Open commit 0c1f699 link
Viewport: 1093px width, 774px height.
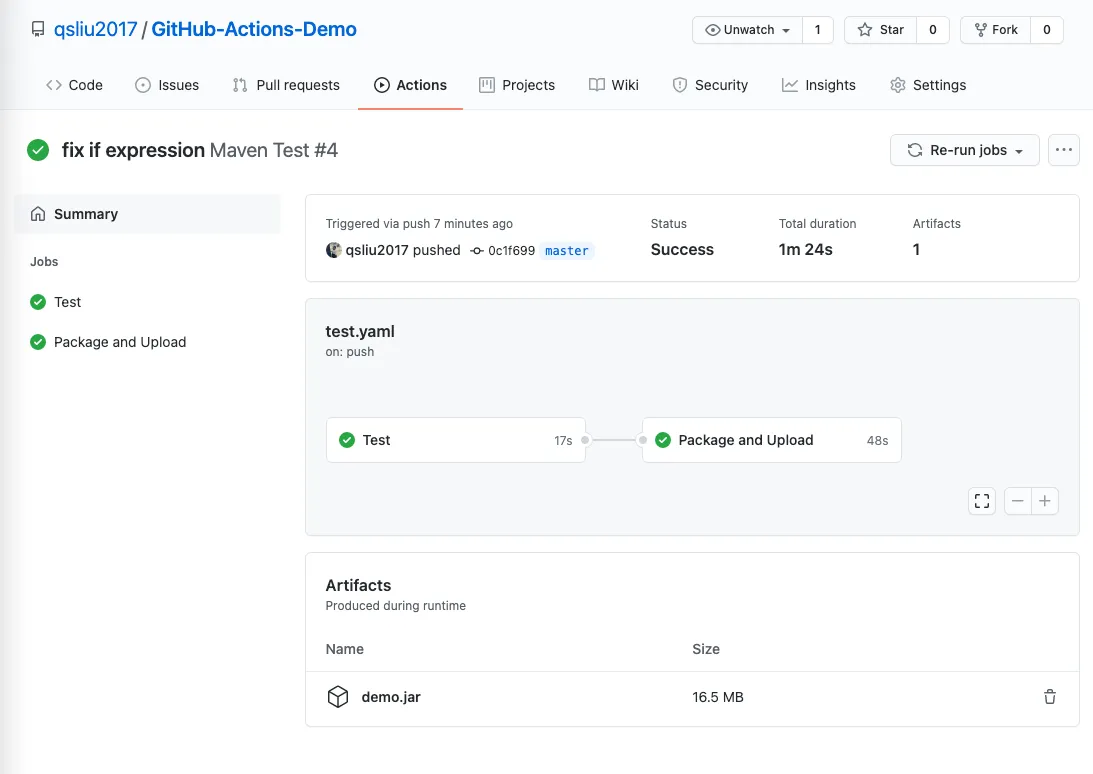(510, 251)
